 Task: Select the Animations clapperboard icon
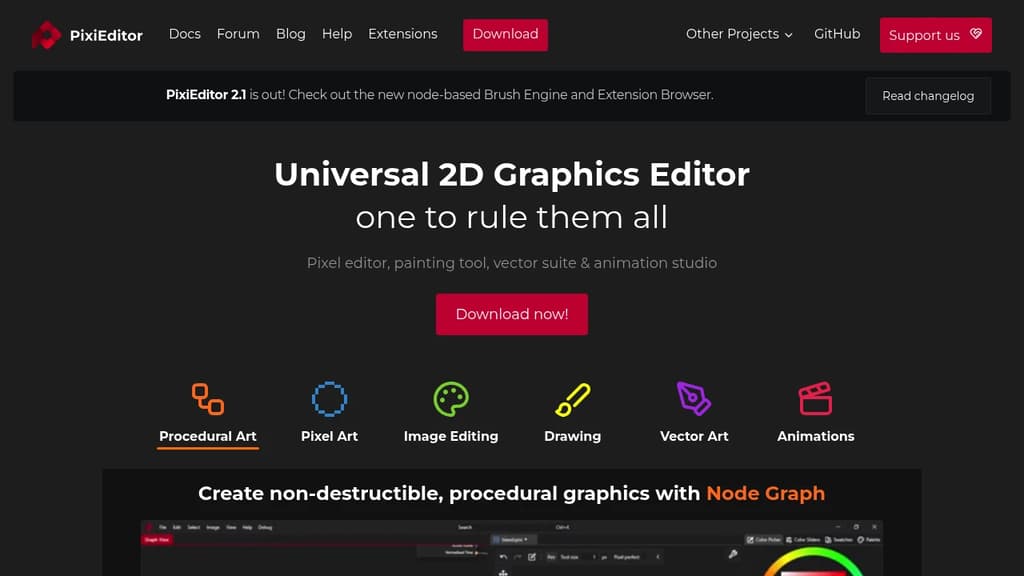click(x=815, y=398)
